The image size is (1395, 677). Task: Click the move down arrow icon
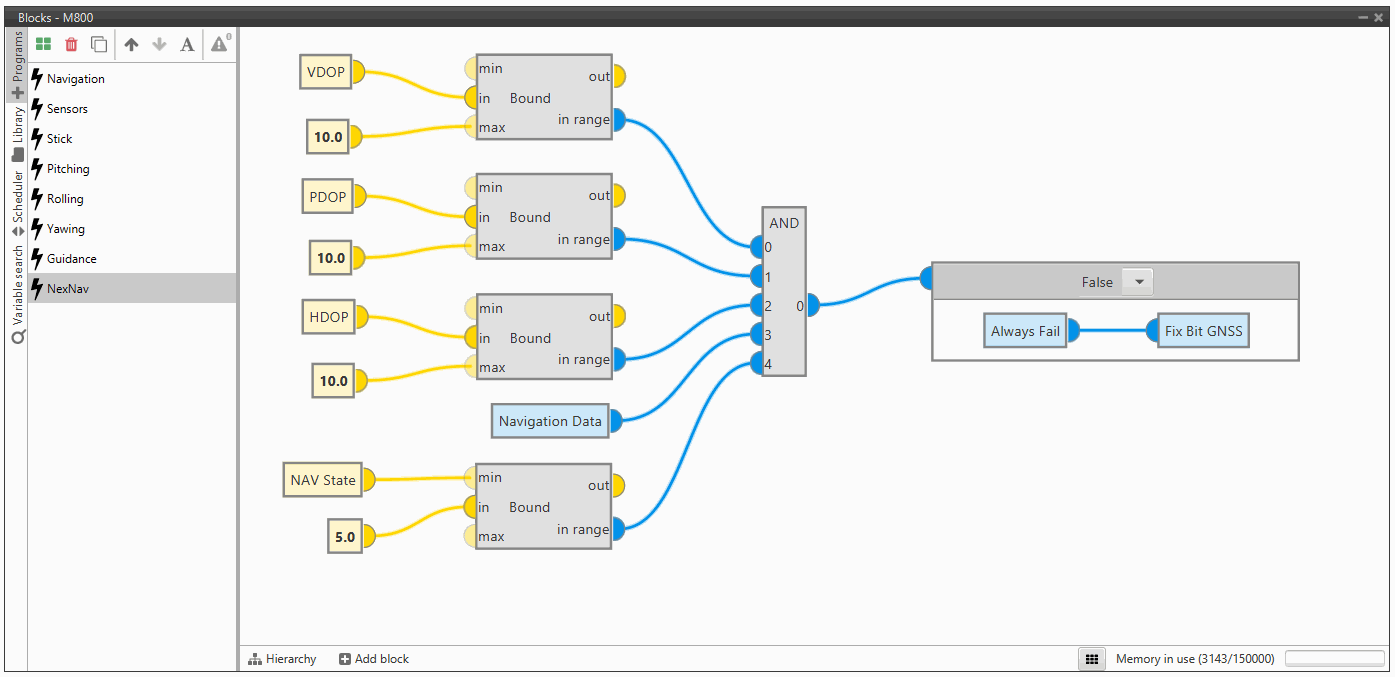(159, 44)
